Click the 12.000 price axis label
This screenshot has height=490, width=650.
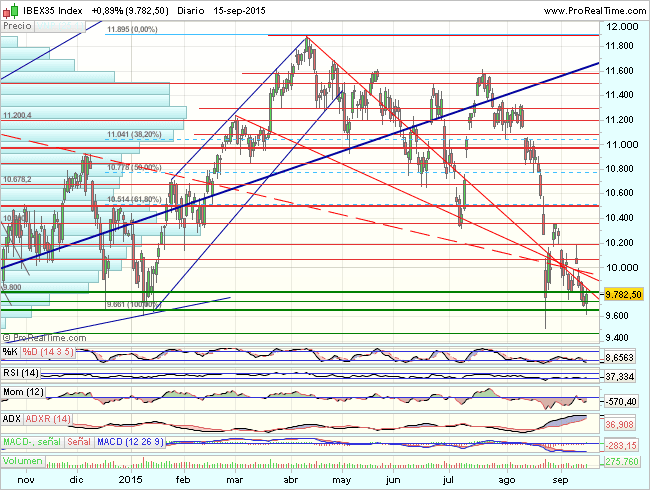622,27
